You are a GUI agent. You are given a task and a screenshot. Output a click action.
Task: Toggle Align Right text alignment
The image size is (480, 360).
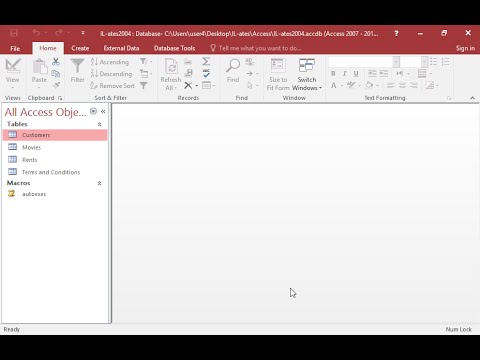(414, 86)
